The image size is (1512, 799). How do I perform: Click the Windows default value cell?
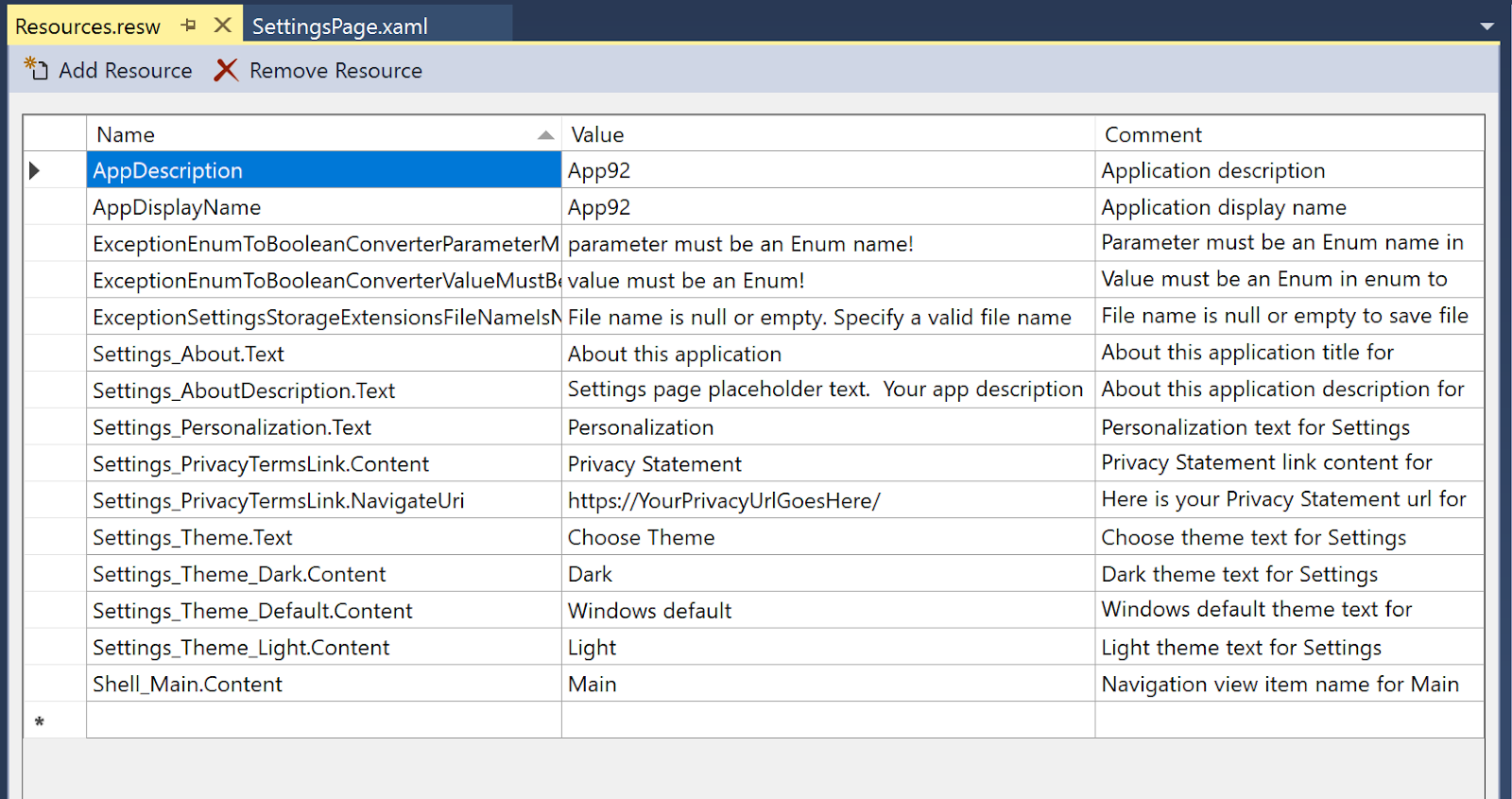[x=828, y=610]
